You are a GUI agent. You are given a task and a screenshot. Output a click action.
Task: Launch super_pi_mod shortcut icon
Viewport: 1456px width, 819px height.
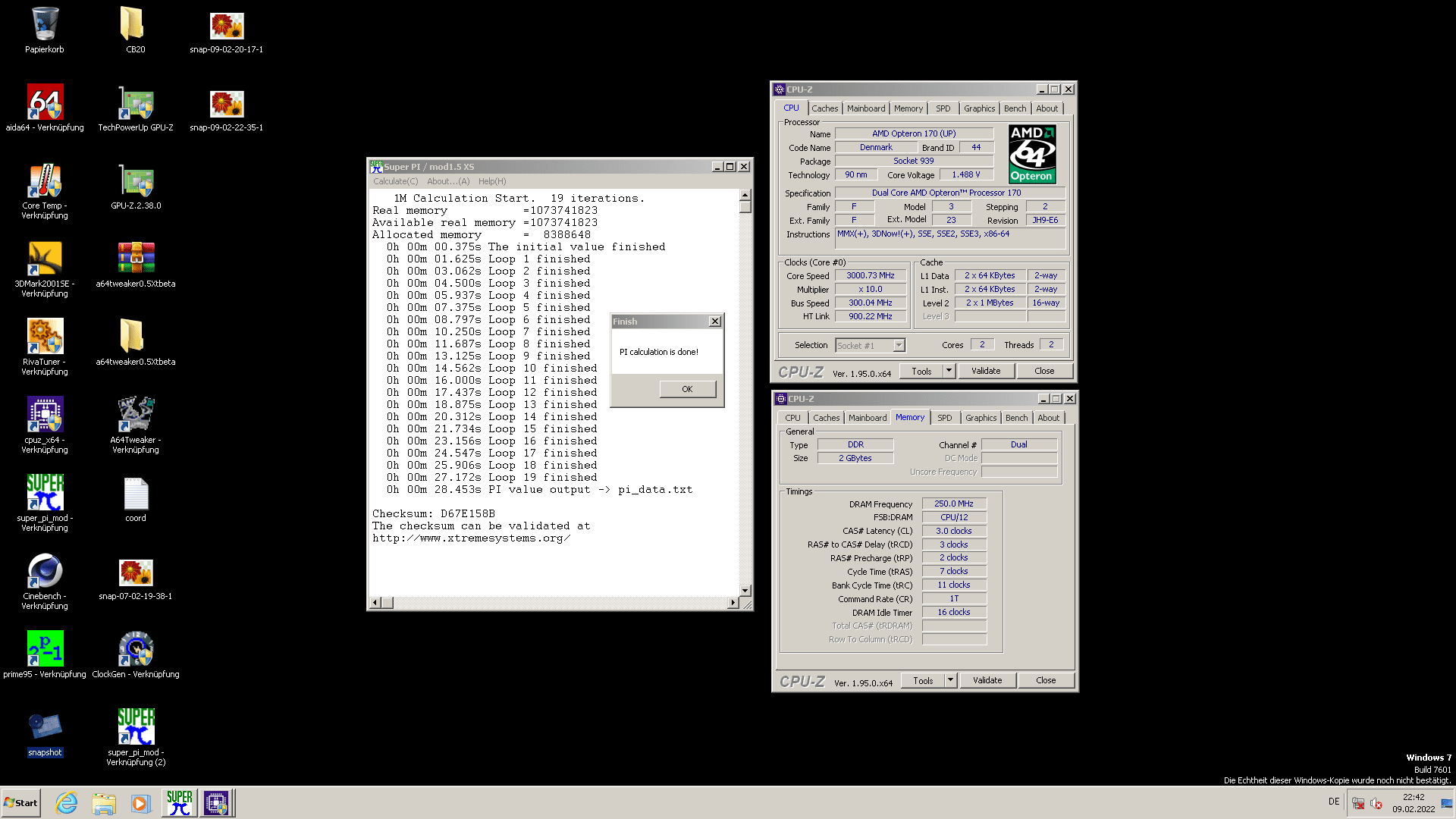click(45, 504)
